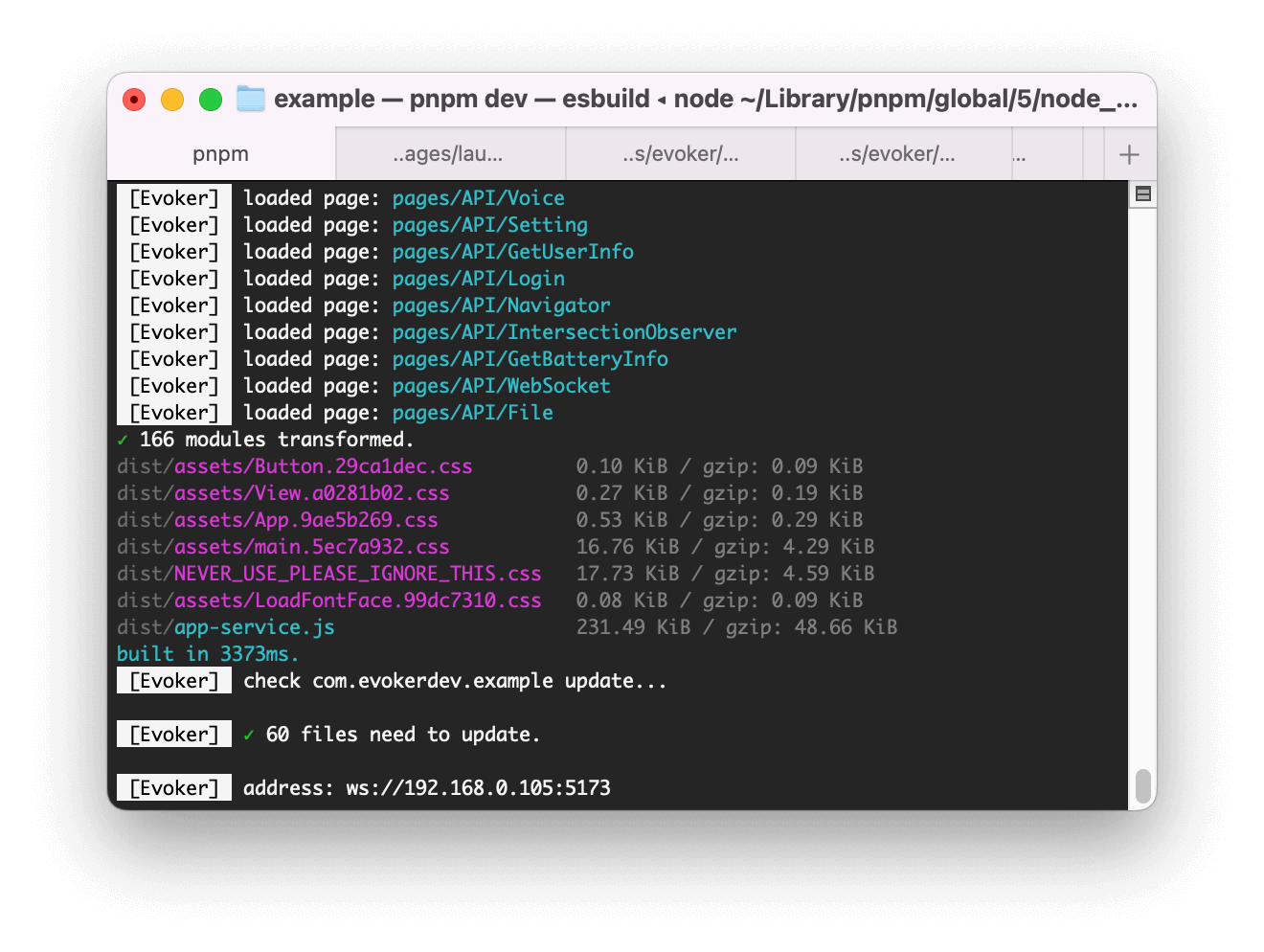Viewport: 1264px width, 952px height.
Task: Click the 0.53 KiB size for App.9ae5b269.css
Action: (x=622, y=520)
